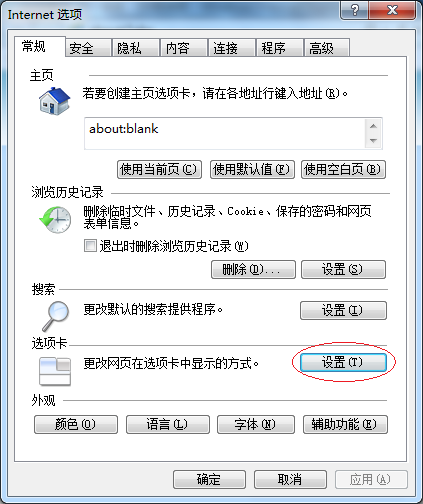The height and width of the screenshot is (504, 423).
Task: Click the question mark help icon
Action: 355,10
